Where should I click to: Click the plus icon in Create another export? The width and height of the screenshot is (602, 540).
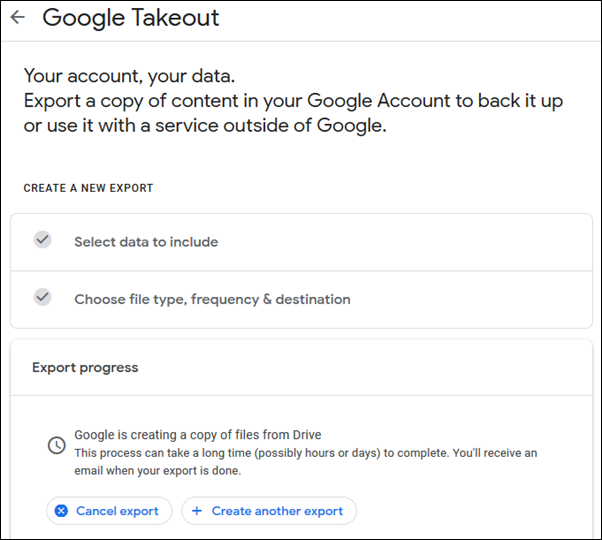(x=197, y=511)
